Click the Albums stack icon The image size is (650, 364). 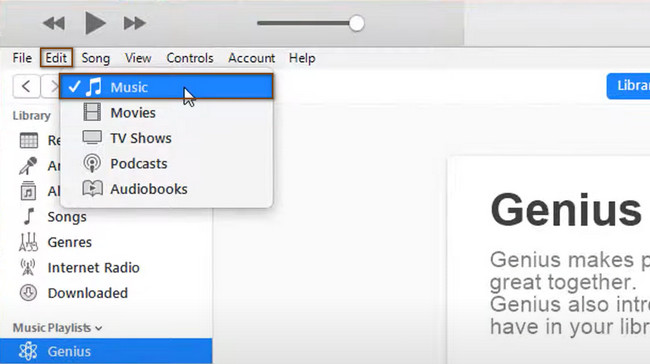click(28, 191)
